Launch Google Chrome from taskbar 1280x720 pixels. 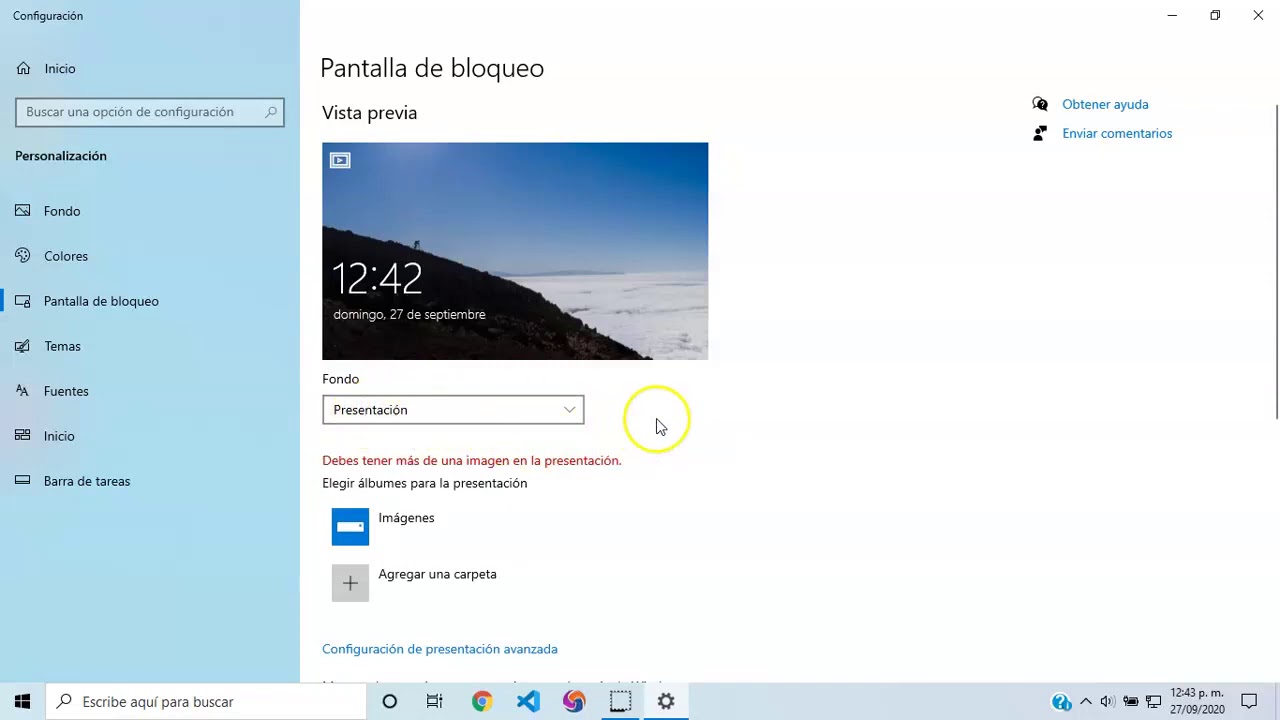coord(482,702)
